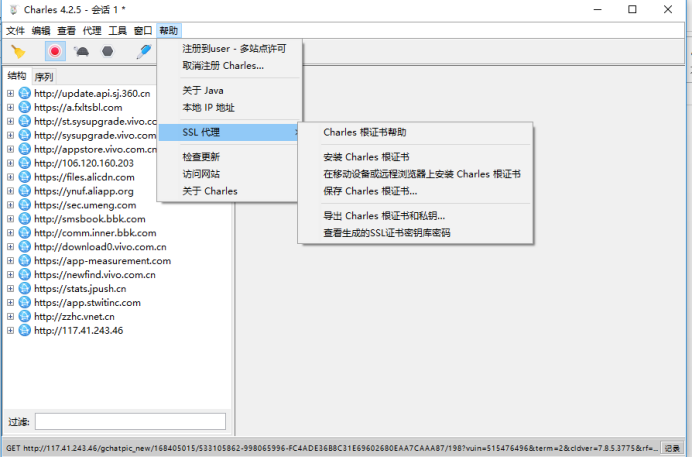
Task: Click the 记录 button in status bar
Action: [672, 448]
